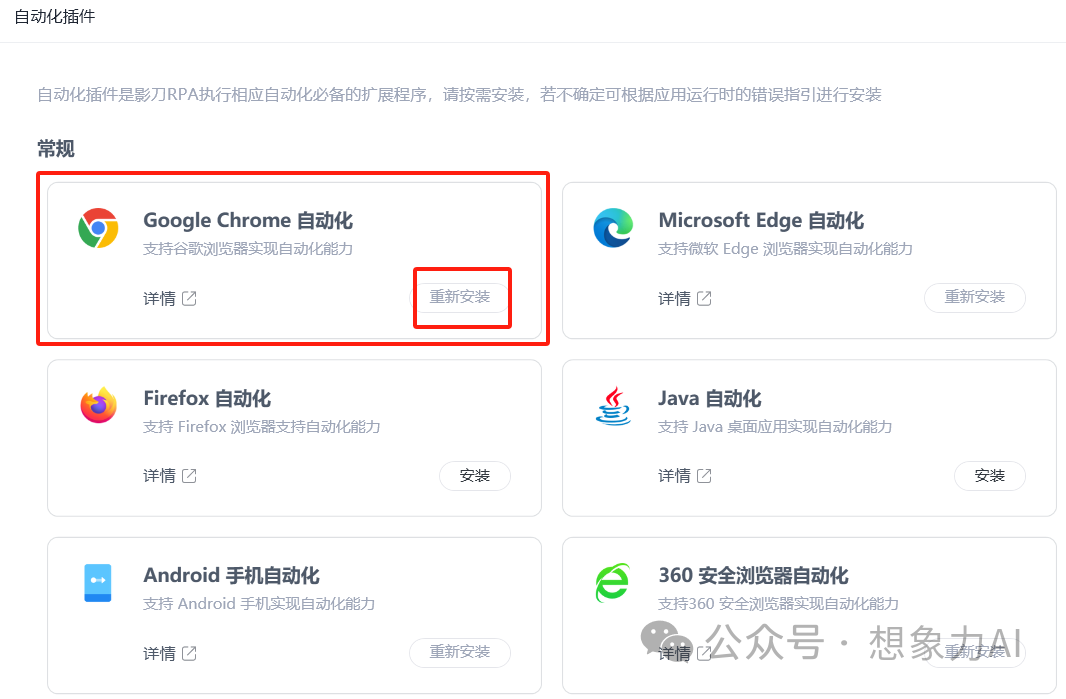Click the Microsoft Edge 自动化 title

click(x=761, y=220)
